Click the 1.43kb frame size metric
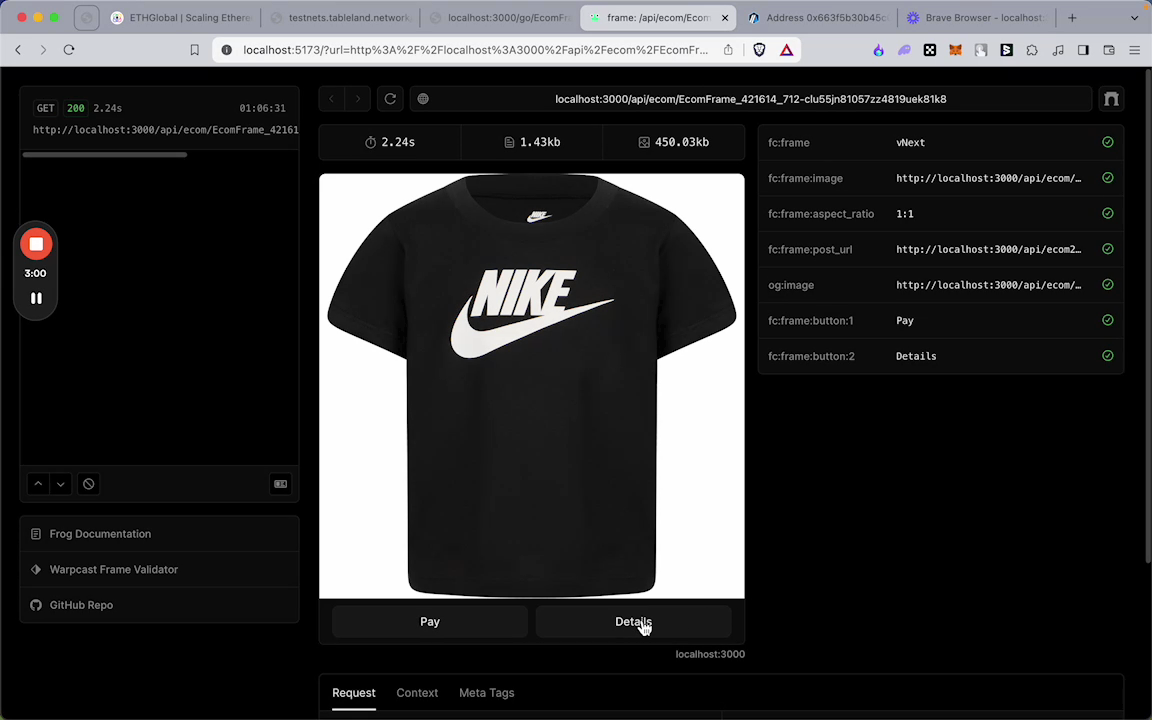Screen dimensions: 1152x720 pyautogui.click(x=532, y=143)
